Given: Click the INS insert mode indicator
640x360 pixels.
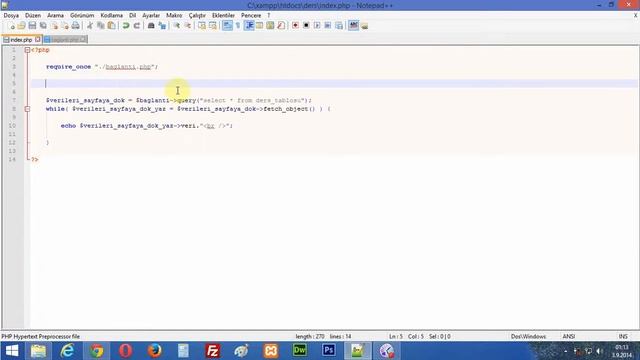Looking at the screenshot, I should coord(623,337).
